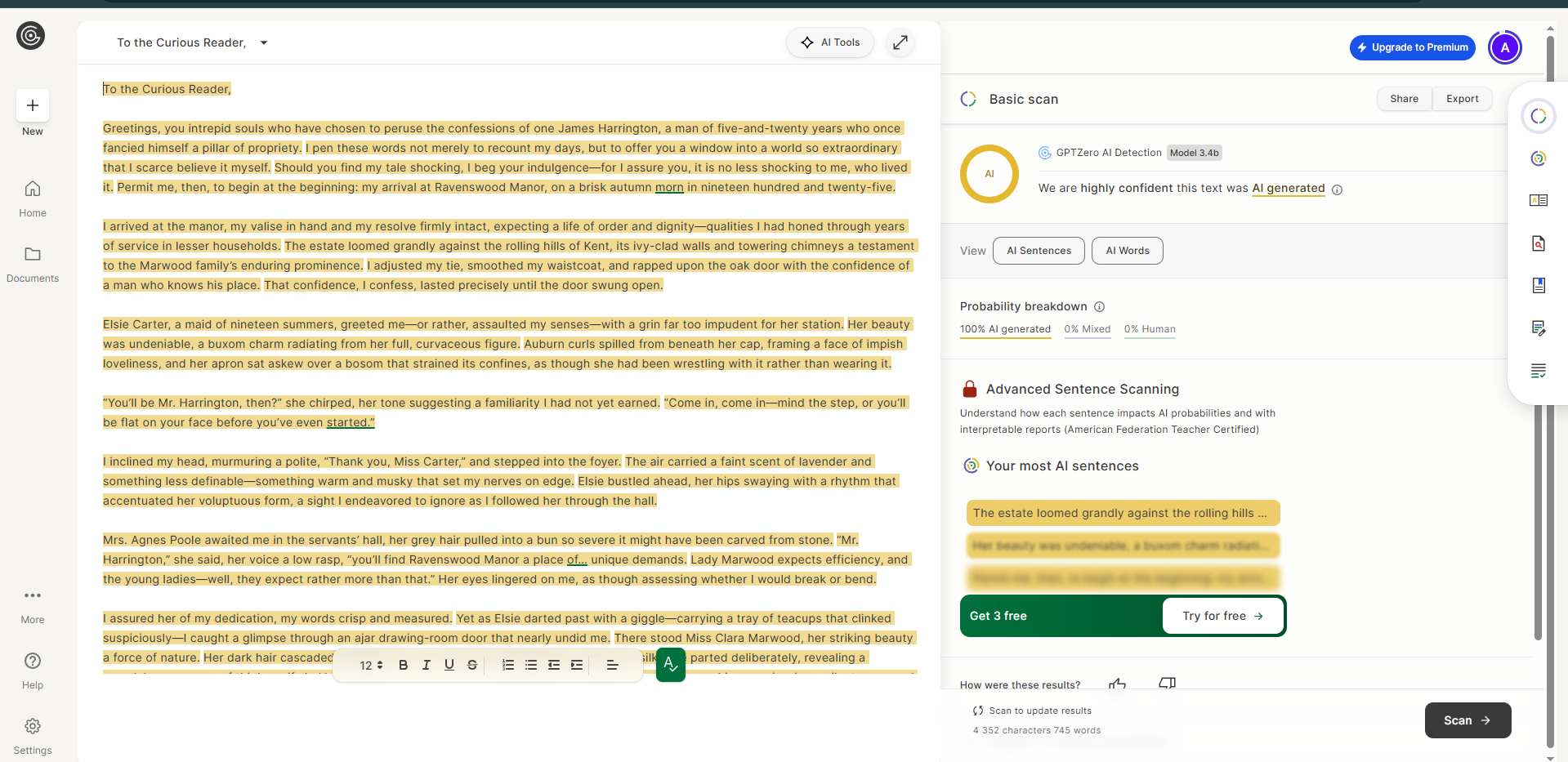Switch view to AI Sentences
This screenshot has width=1568, height=762.
tap(1039, 251)
